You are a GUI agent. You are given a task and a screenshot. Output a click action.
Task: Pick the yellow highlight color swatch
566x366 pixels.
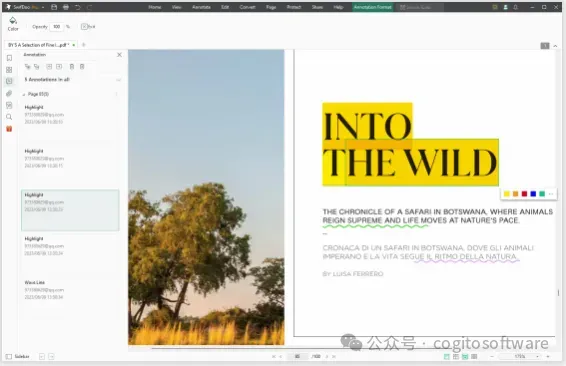(x=506, y=194)
